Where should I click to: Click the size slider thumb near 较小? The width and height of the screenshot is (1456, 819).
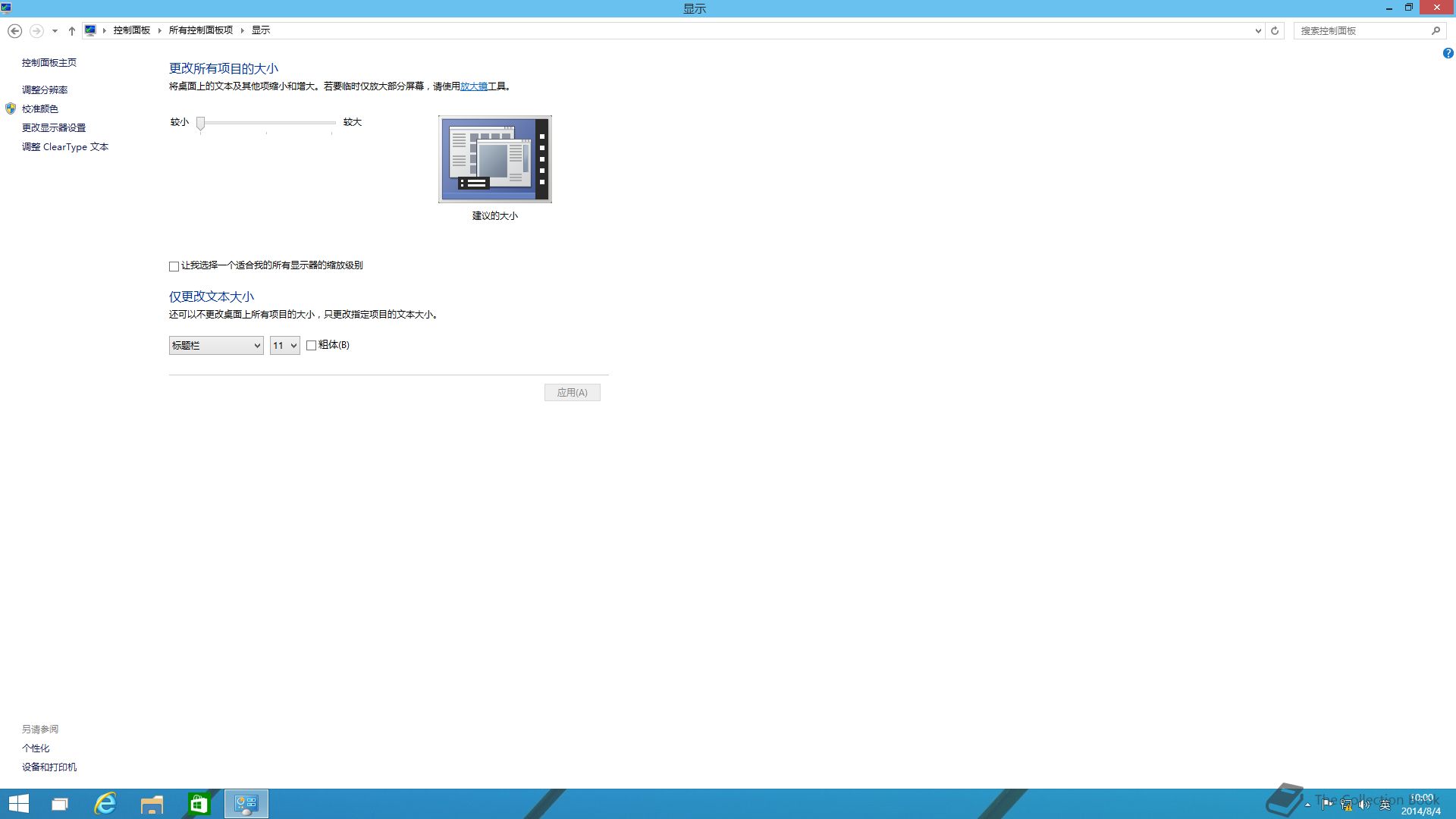point(201,123)
